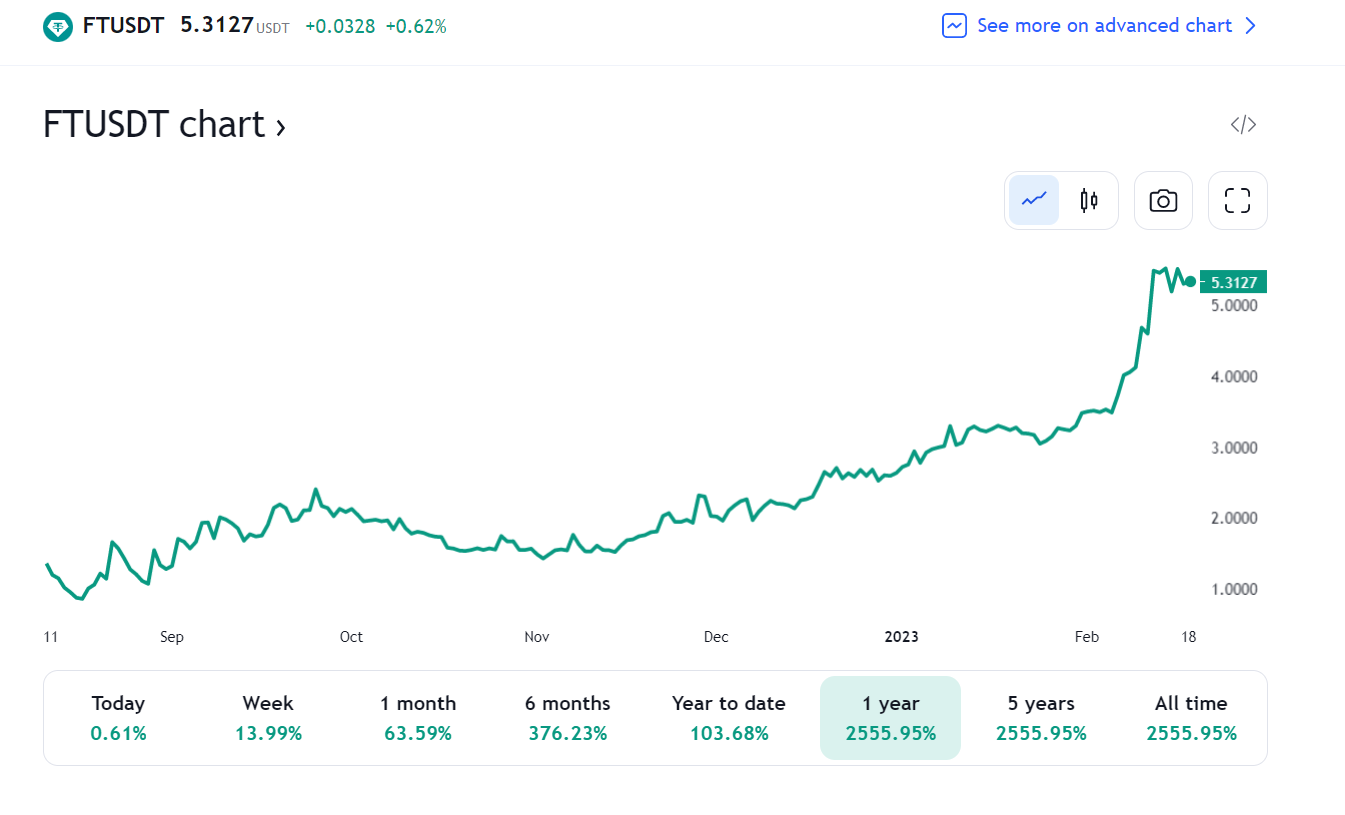Viewport: 1345px width, 815px height.
Task: Click the FTUSDT coin logo icon
Action: 58,26
